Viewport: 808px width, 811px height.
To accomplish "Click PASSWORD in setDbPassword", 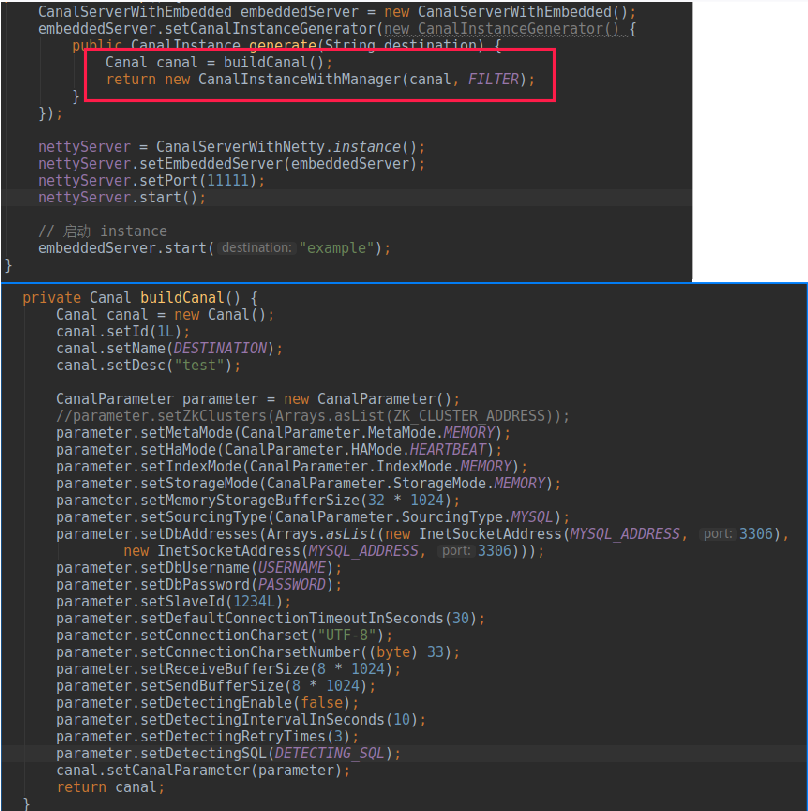I will click(x=291, y=585).
